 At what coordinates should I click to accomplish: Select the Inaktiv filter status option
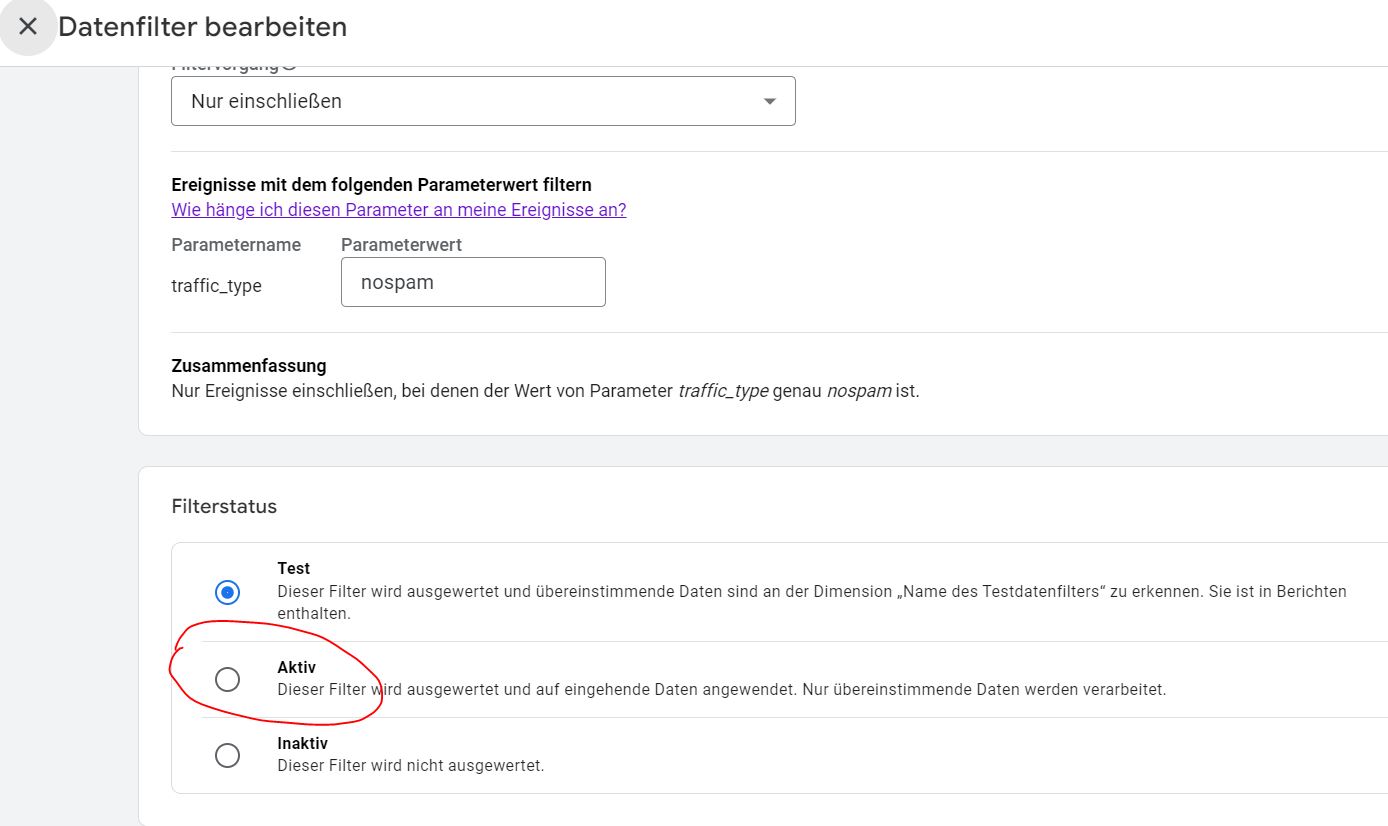click(x=227, y=755)
